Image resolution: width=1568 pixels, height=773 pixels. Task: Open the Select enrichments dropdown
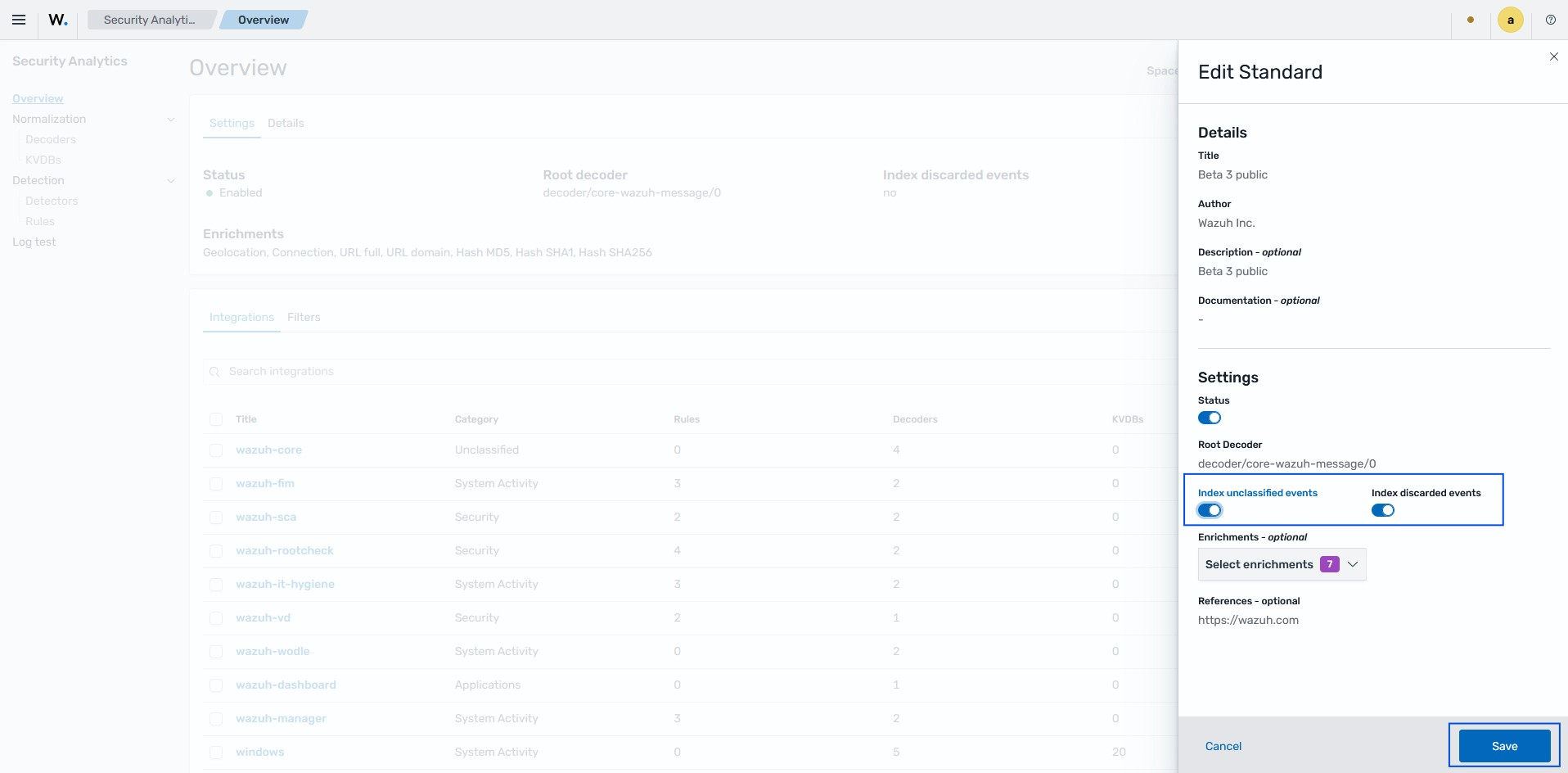(x=1282, y=564)
